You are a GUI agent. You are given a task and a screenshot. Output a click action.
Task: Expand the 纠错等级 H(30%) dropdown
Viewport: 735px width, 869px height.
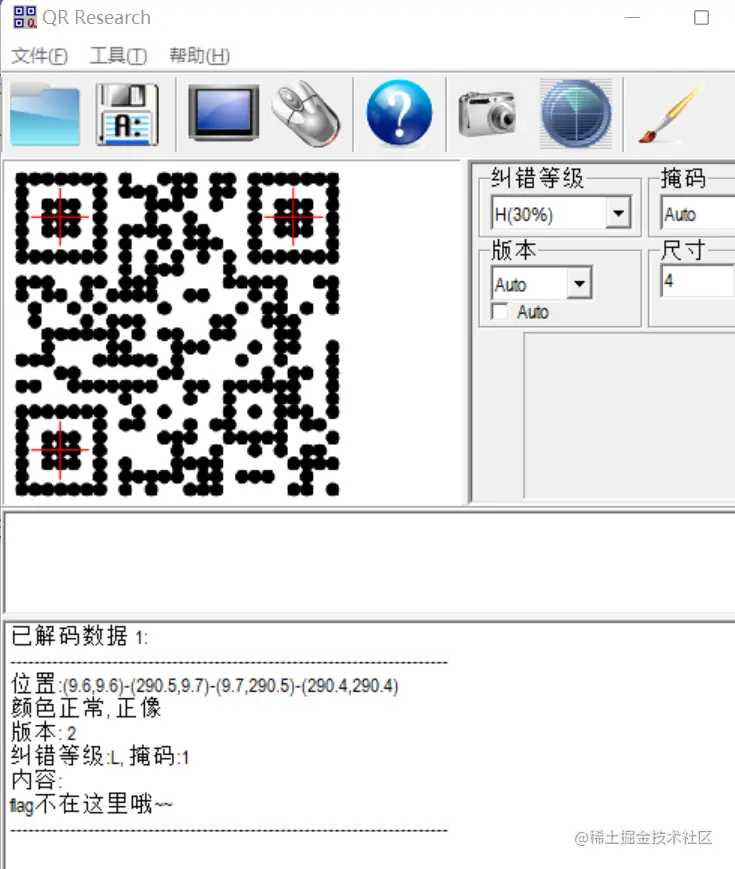pyautogui.click(x=619, y=213)
